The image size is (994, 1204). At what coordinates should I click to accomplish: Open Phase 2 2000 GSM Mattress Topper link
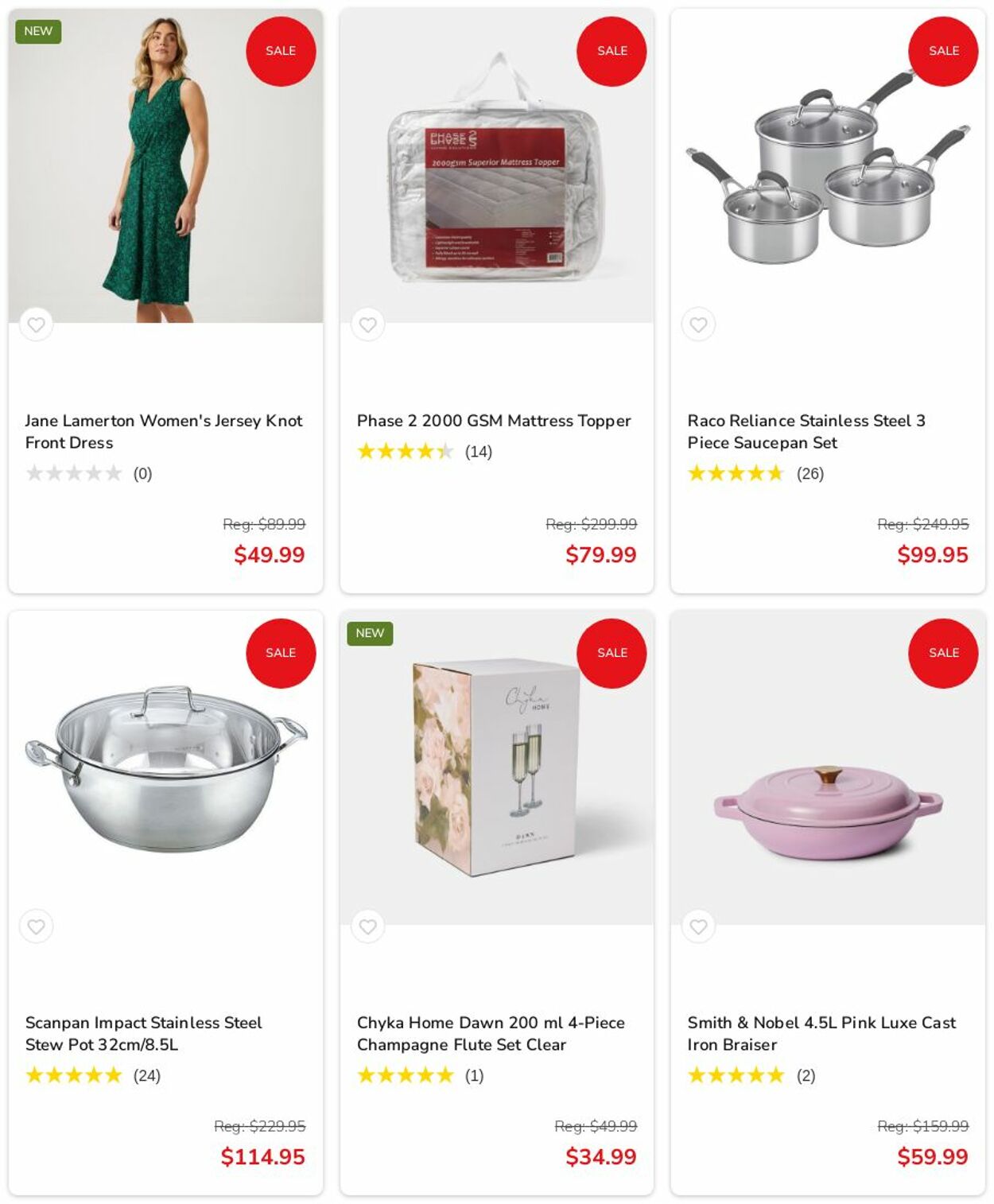pyautogui.click(x=493, y=421)
